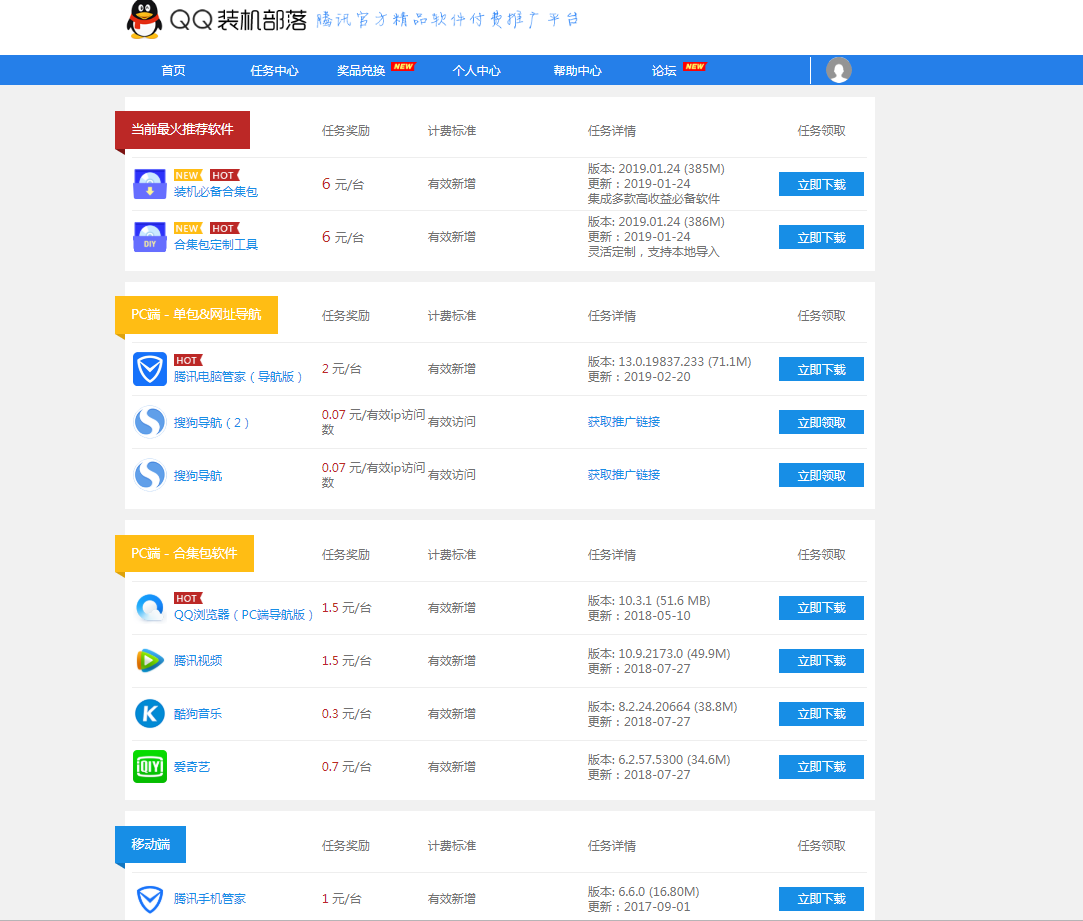
Task: Open 奖品兑换 menu item
Action: click(361, 70)
